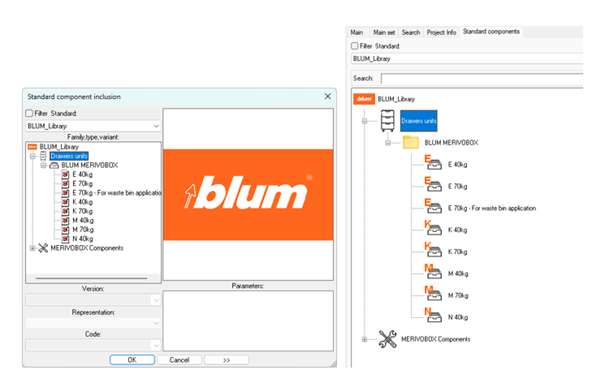
Task: Open the Version dropdown
Action: click(x=93, y=300)
